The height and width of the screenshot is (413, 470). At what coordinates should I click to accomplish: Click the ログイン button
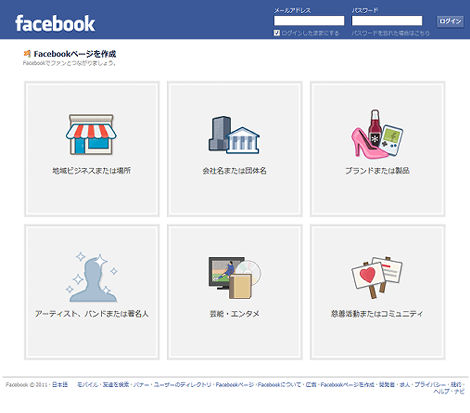point(450,21)
